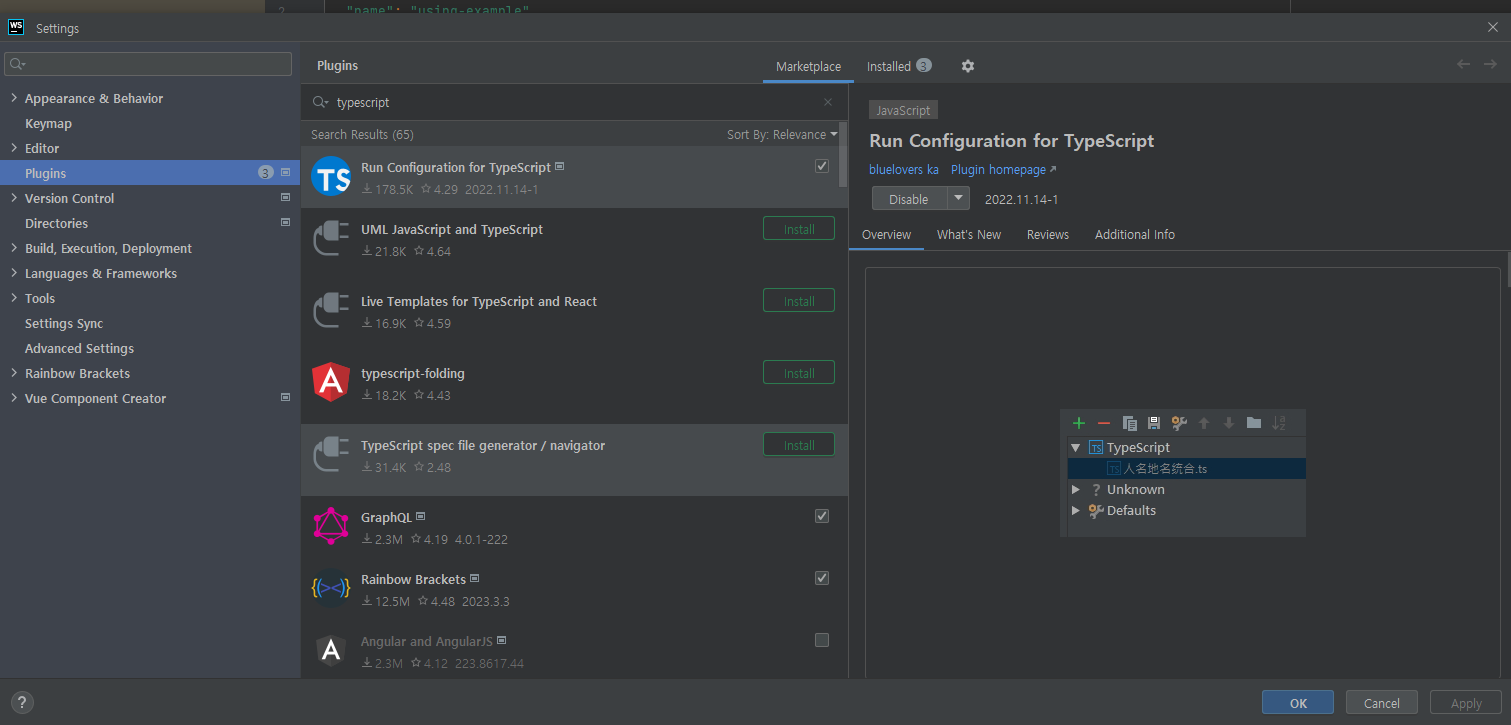This screenshot has height=725, width=1511.
Task: Click the Rainbow Brackets plugin logo
Action: pyautogui.click(x=331, y=589)
